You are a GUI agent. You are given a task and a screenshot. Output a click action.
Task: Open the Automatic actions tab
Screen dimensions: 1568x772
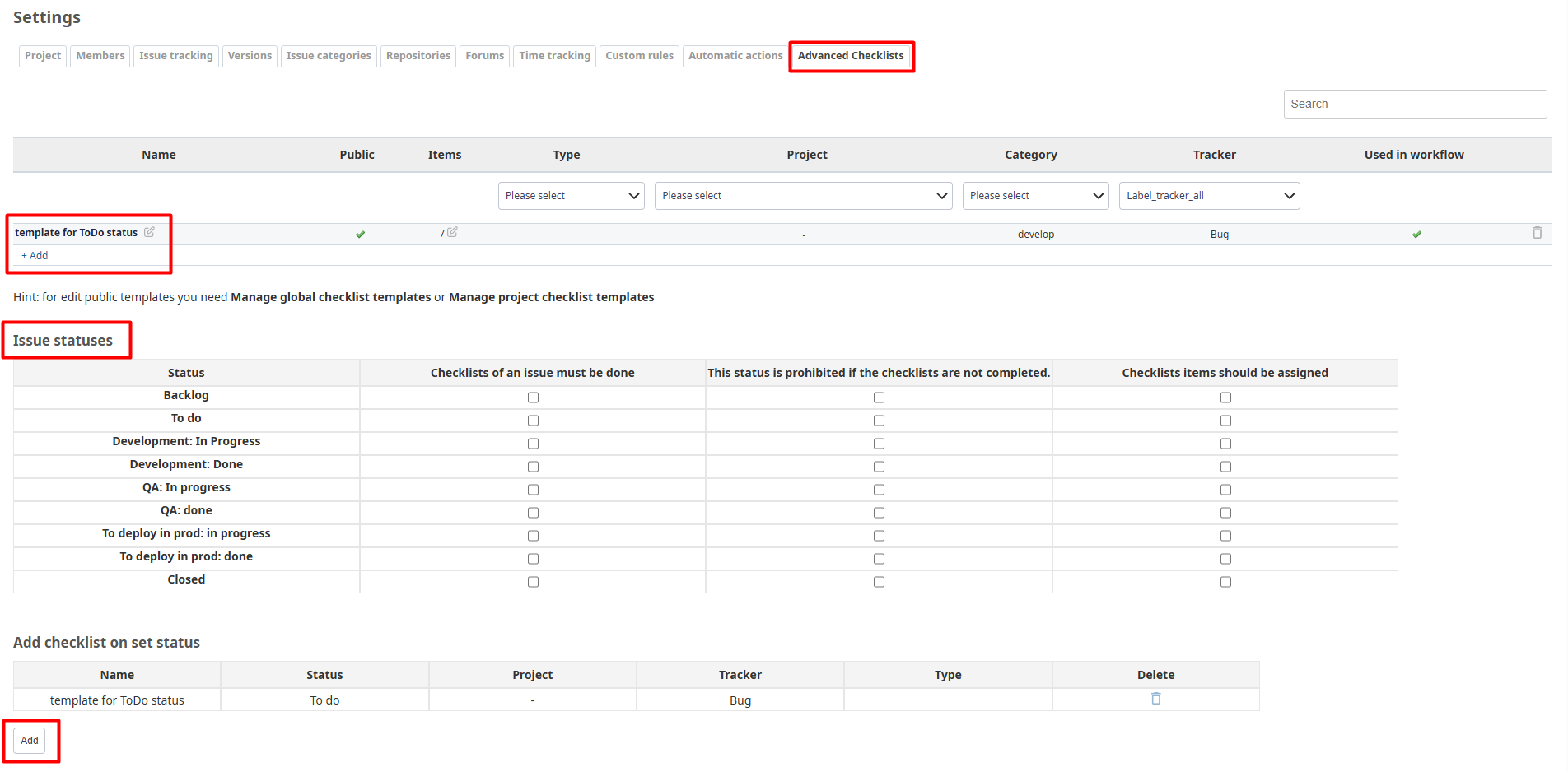735,56
